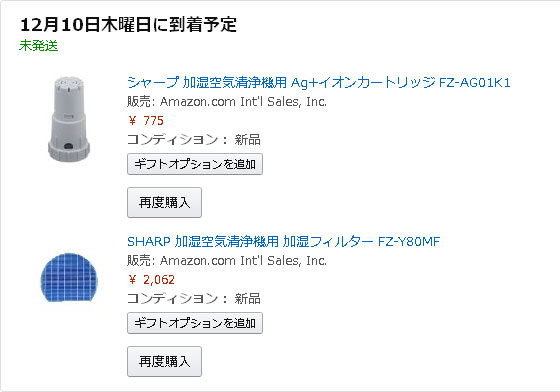
Task: Click the FZ-Y80MF model number in the title
Action: pos(409,242)
